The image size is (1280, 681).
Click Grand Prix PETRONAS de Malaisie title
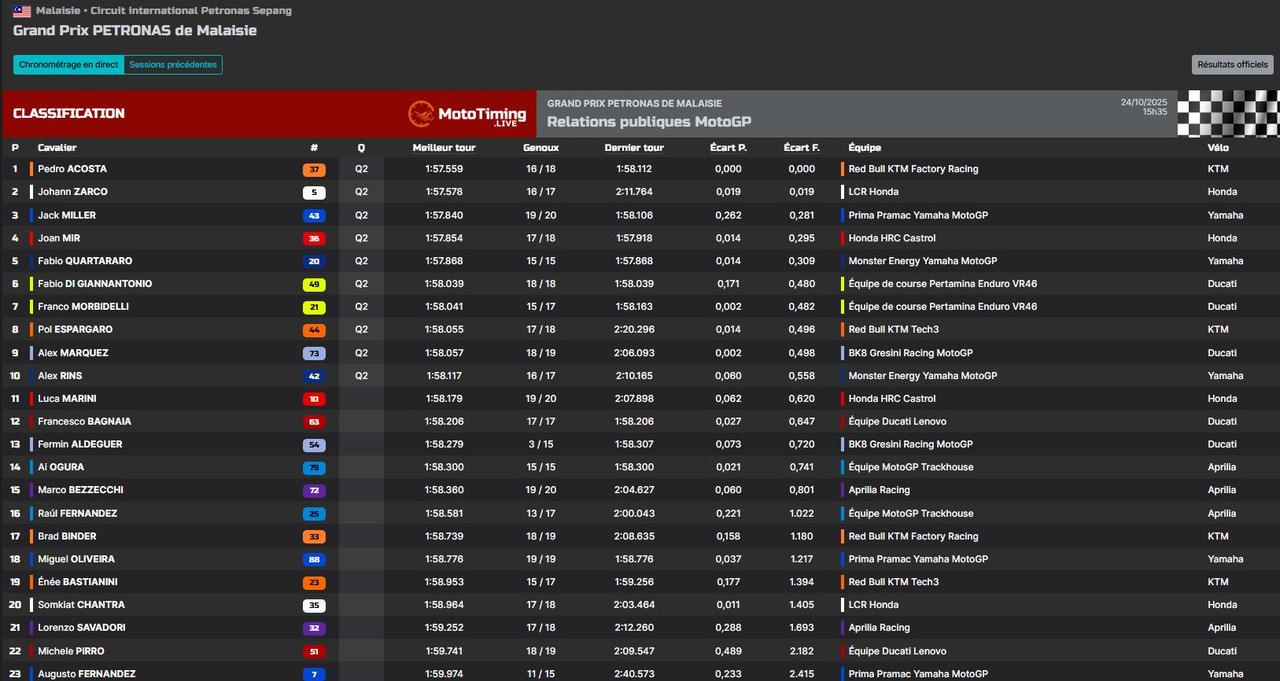pyautogui.click(x=135, y=31)
